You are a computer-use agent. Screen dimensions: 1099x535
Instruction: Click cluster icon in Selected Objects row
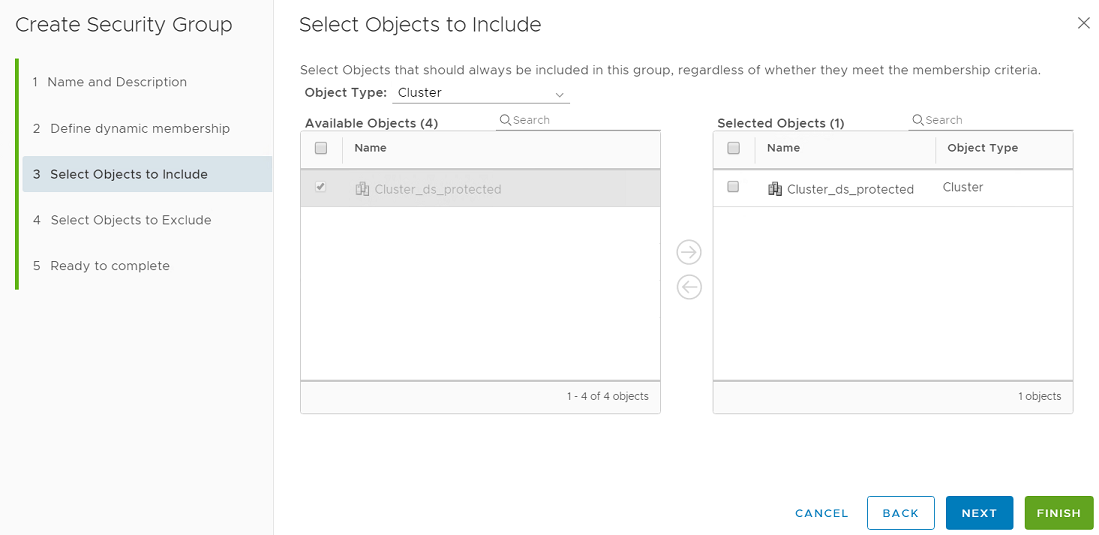tap(775, 189)
